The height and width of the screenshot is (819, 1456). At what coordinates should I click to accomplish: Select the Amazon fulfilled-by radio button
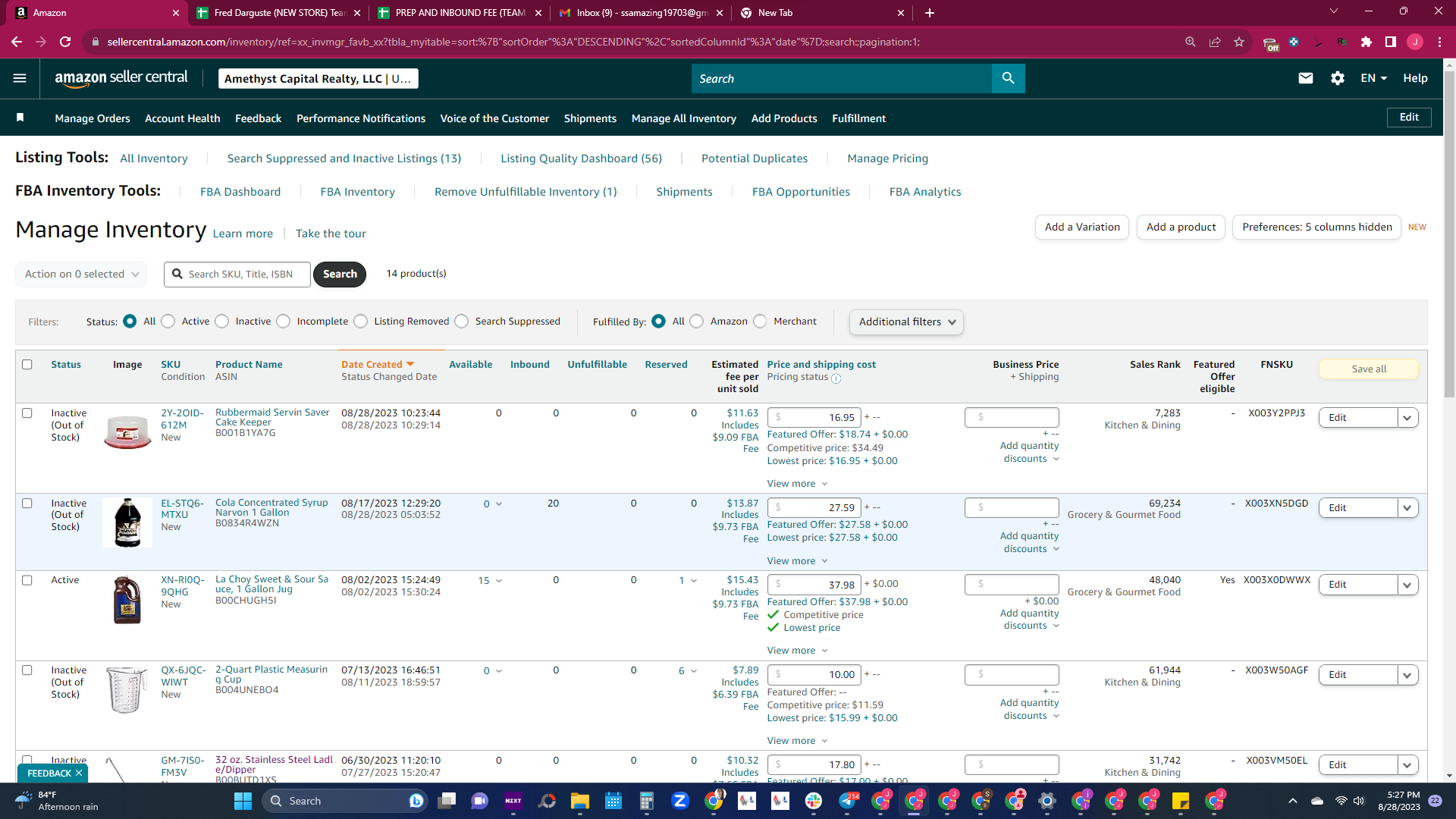tap(696, 322)
